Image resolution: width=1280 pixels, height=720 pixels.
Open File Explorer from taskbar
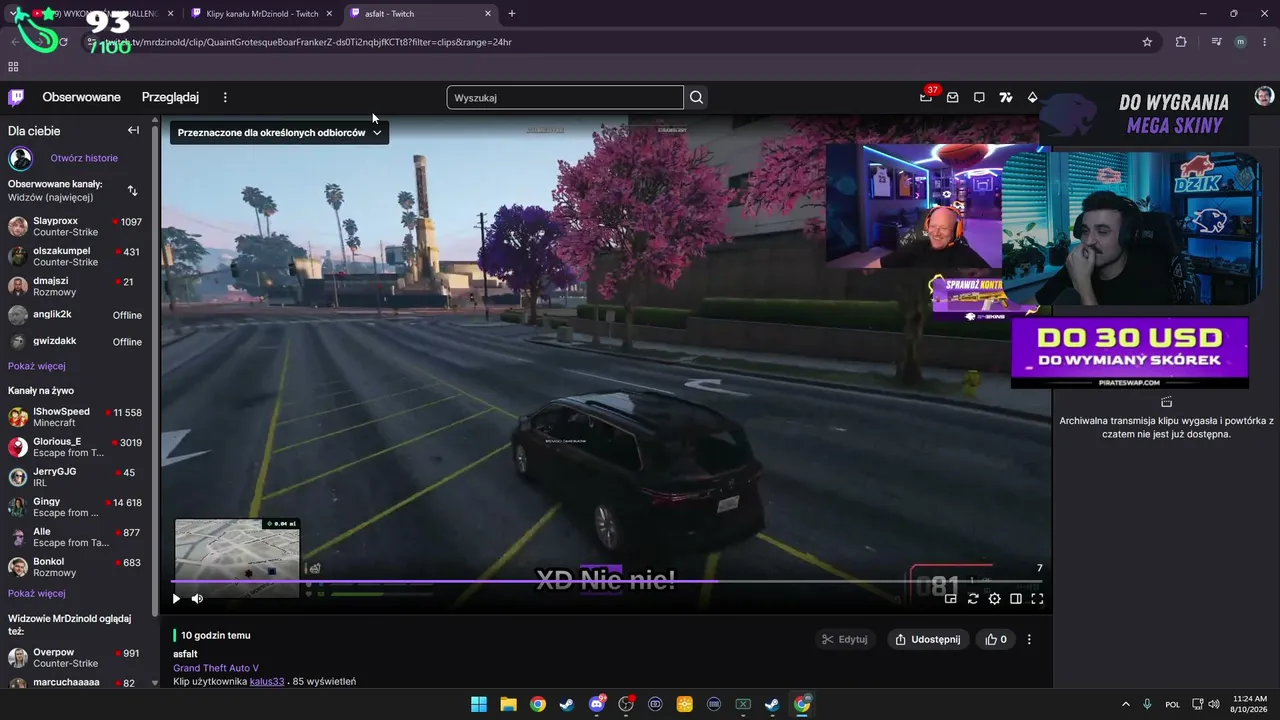tap(508, 704)
